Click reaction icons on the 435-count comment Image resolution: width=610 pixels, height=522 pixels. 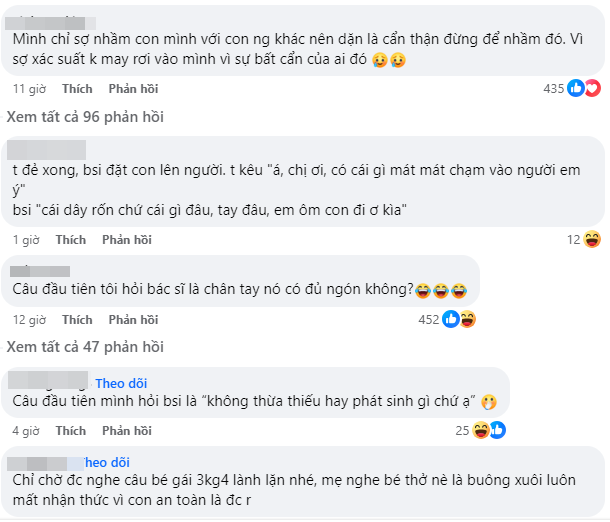click(584, 89)
